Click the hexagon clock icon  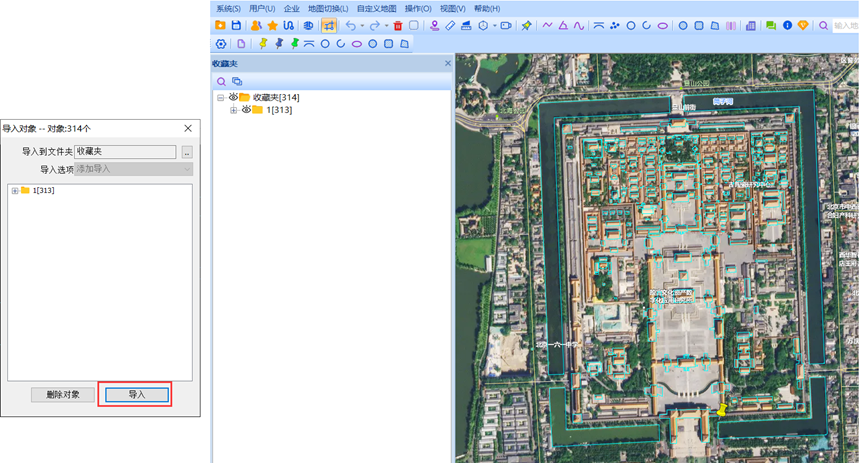483,25
